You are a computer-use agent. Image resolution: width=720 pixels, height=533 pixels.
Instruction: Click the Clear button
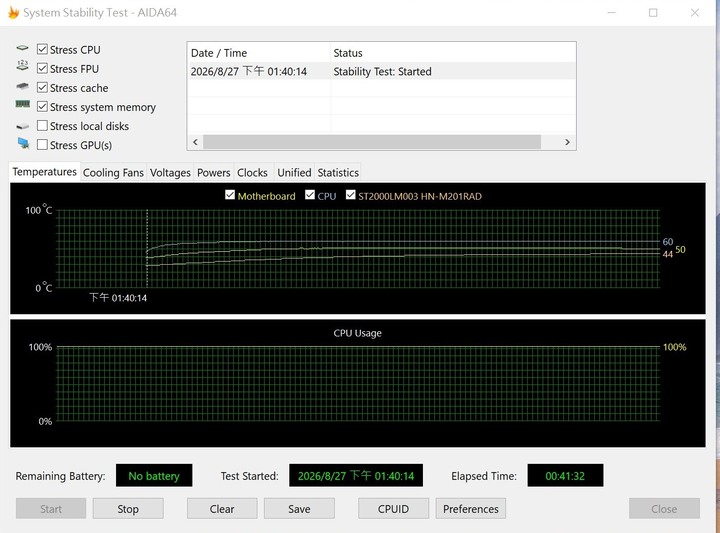pyautogui.click(x=222, y=509)
